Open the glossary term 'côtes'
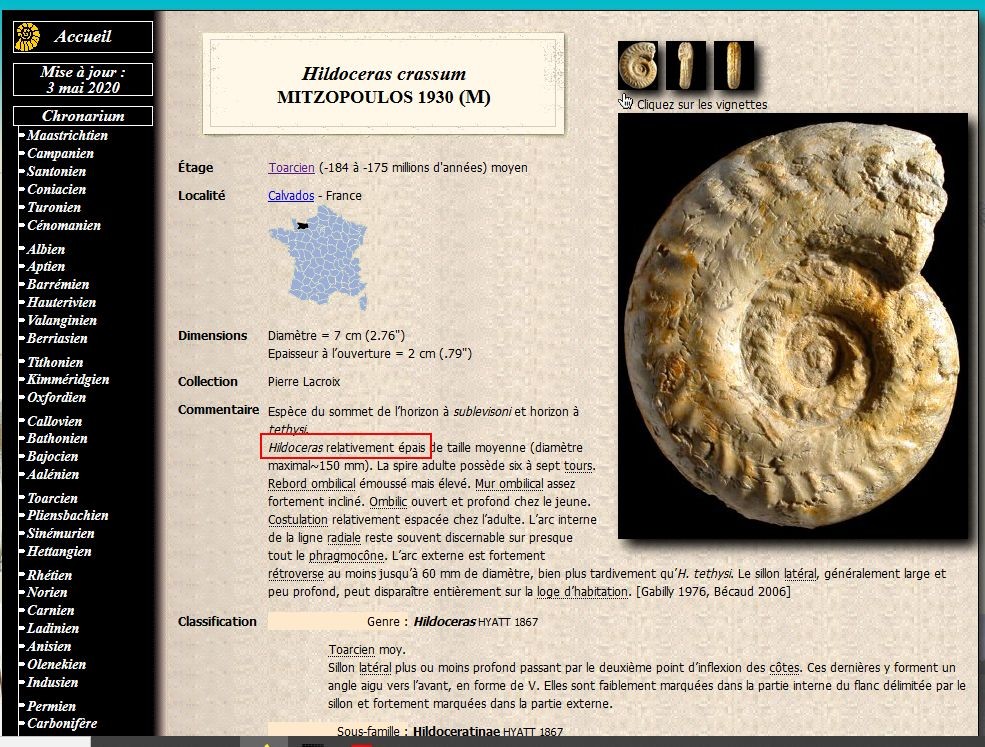 pos(785,668)
